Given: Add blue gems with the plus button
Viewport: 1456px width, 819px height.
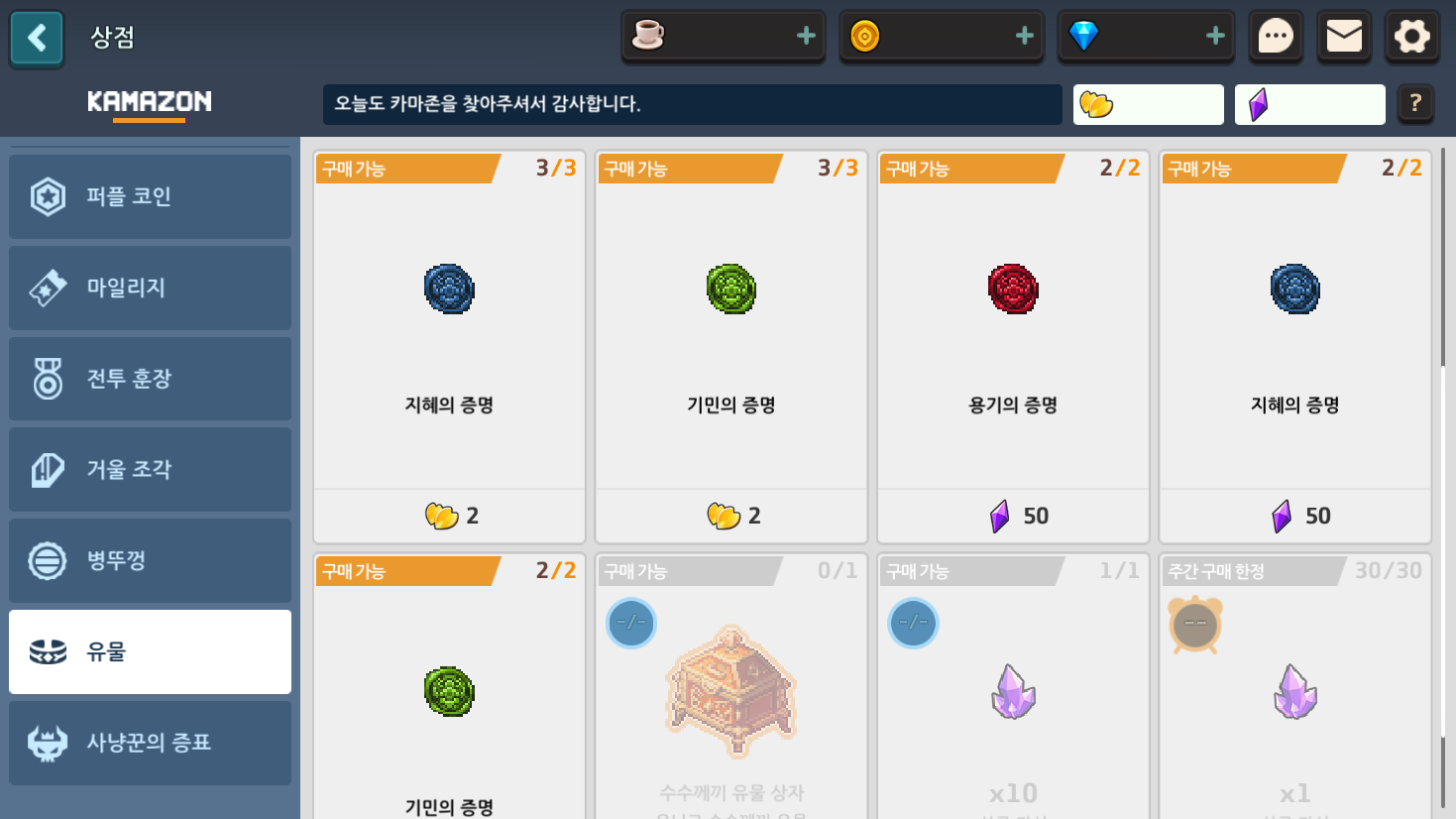Looking at the screenshot, I should click(x=1215, y=37).
